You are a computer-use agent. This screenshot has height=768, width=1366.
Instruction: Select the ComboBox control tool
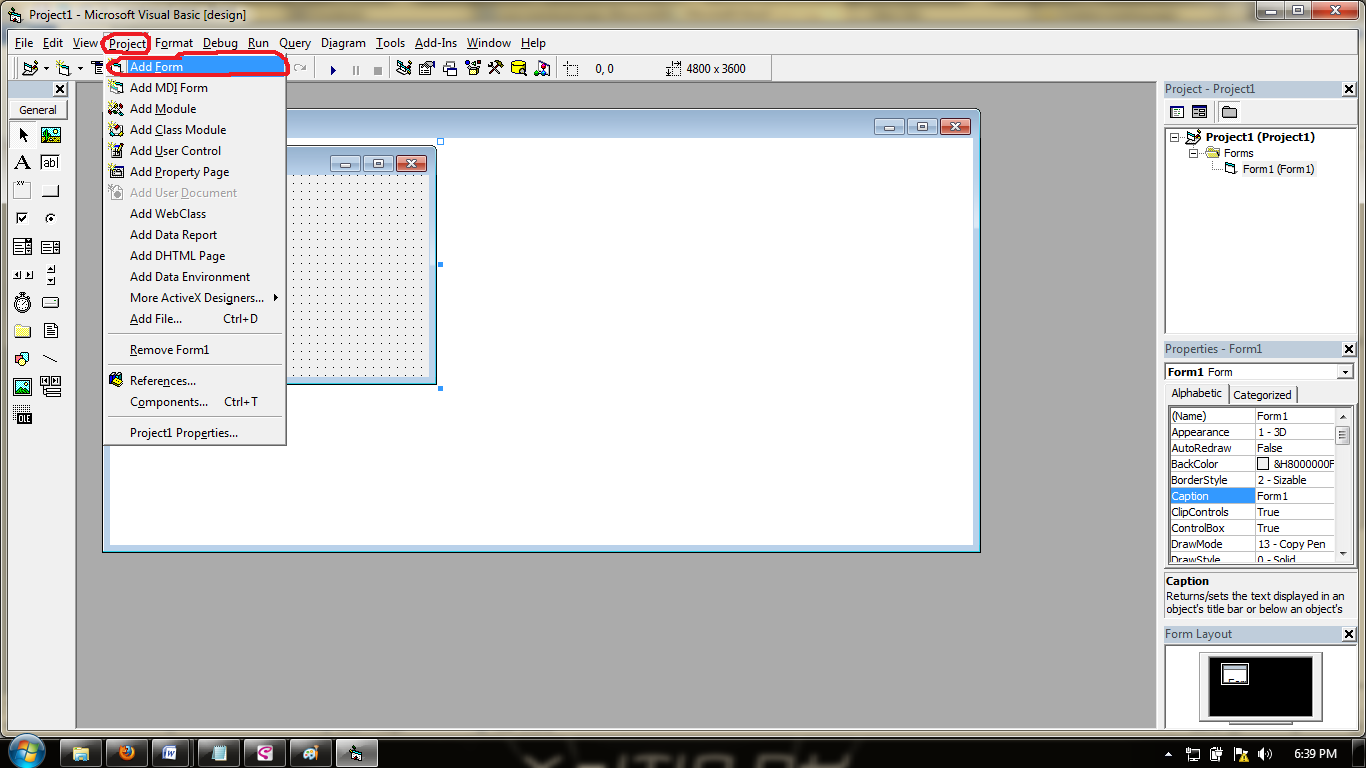click(23, 247)
